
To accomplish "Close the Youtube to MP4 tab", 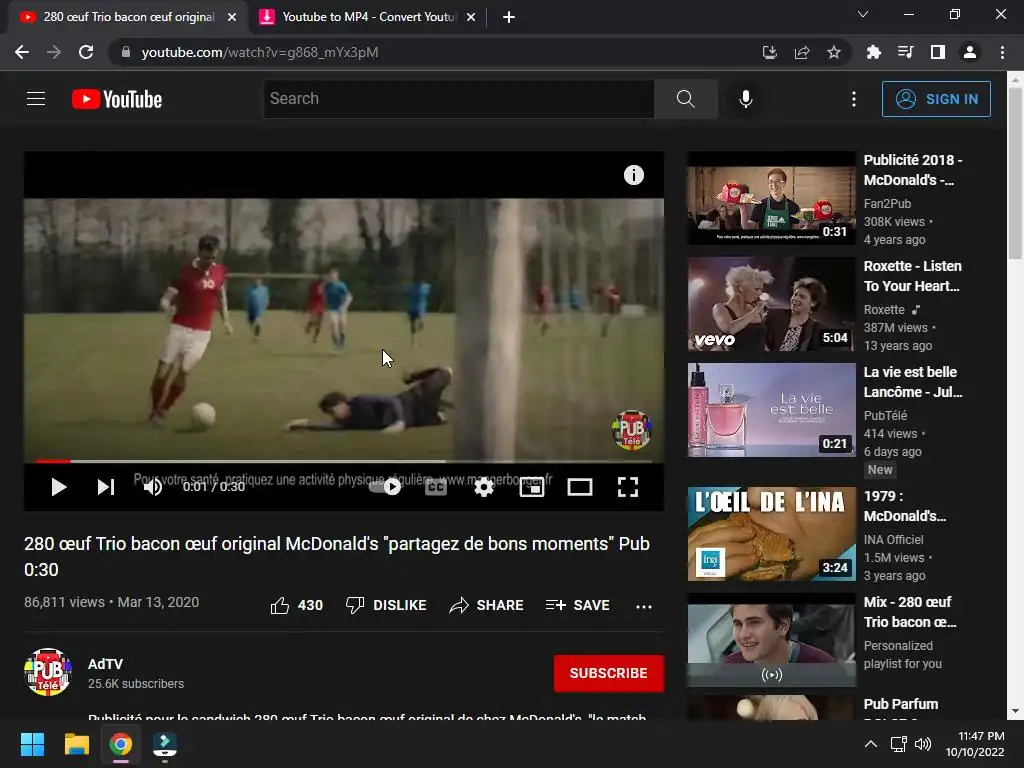I will coord(471,18).
